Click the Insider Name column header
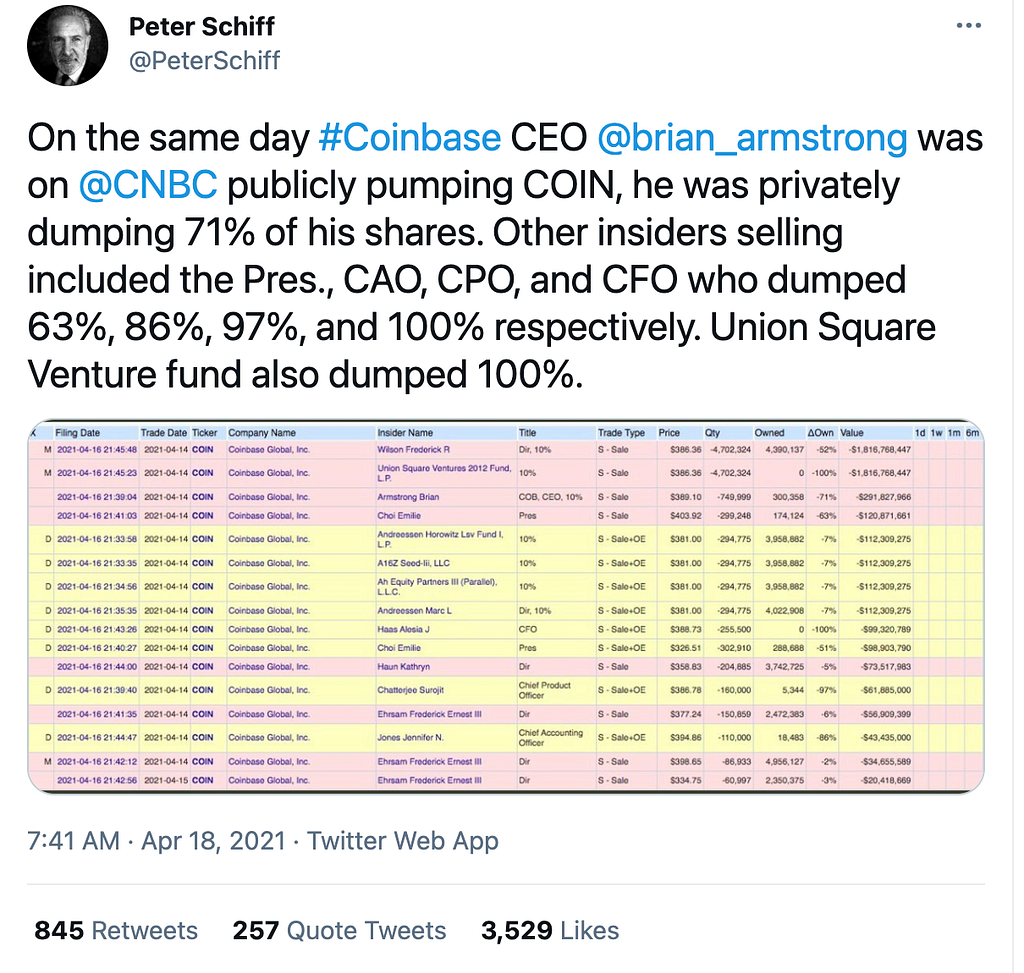The height and width of the screenshot is (973, 1024). [x=405, y=433]
